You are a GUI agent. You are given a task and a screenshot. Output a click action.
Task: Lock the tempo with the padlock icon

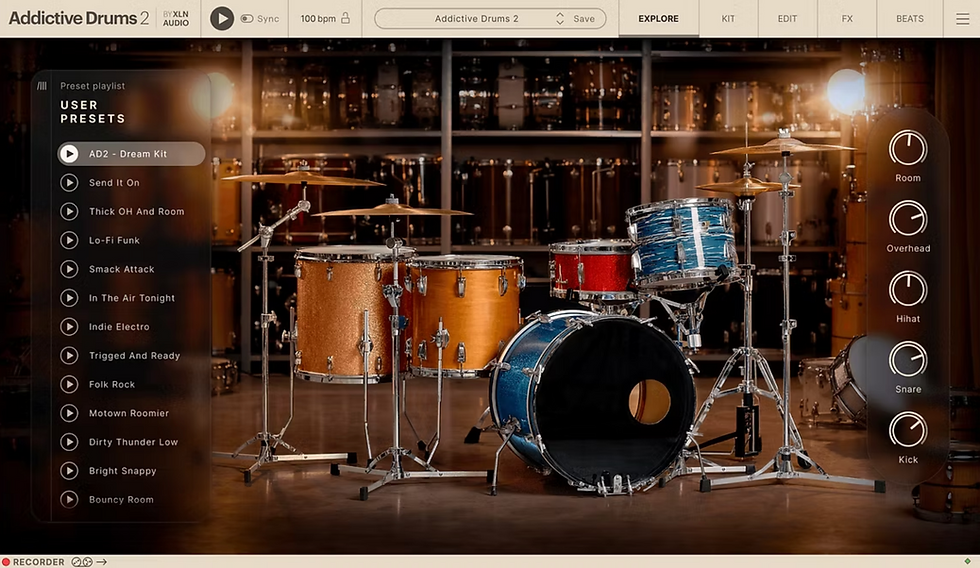tap(345, 18)
